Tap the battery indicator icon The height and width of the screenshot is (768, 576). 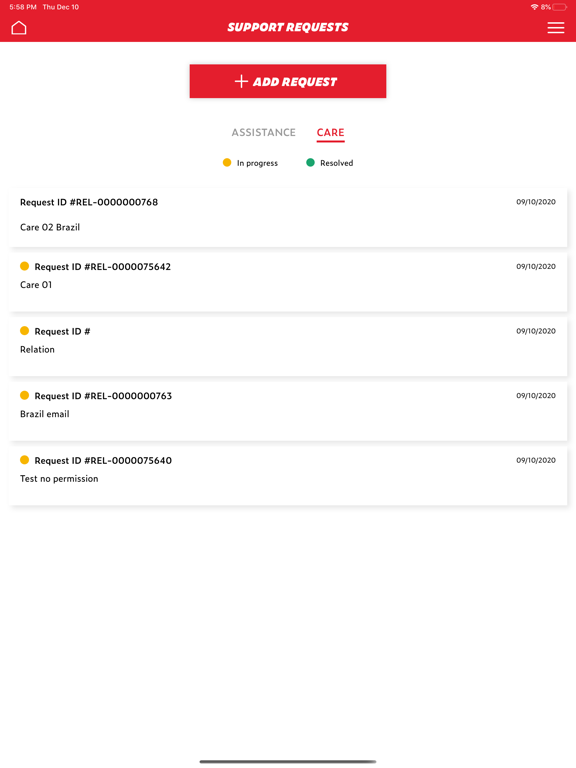[559, 7]
